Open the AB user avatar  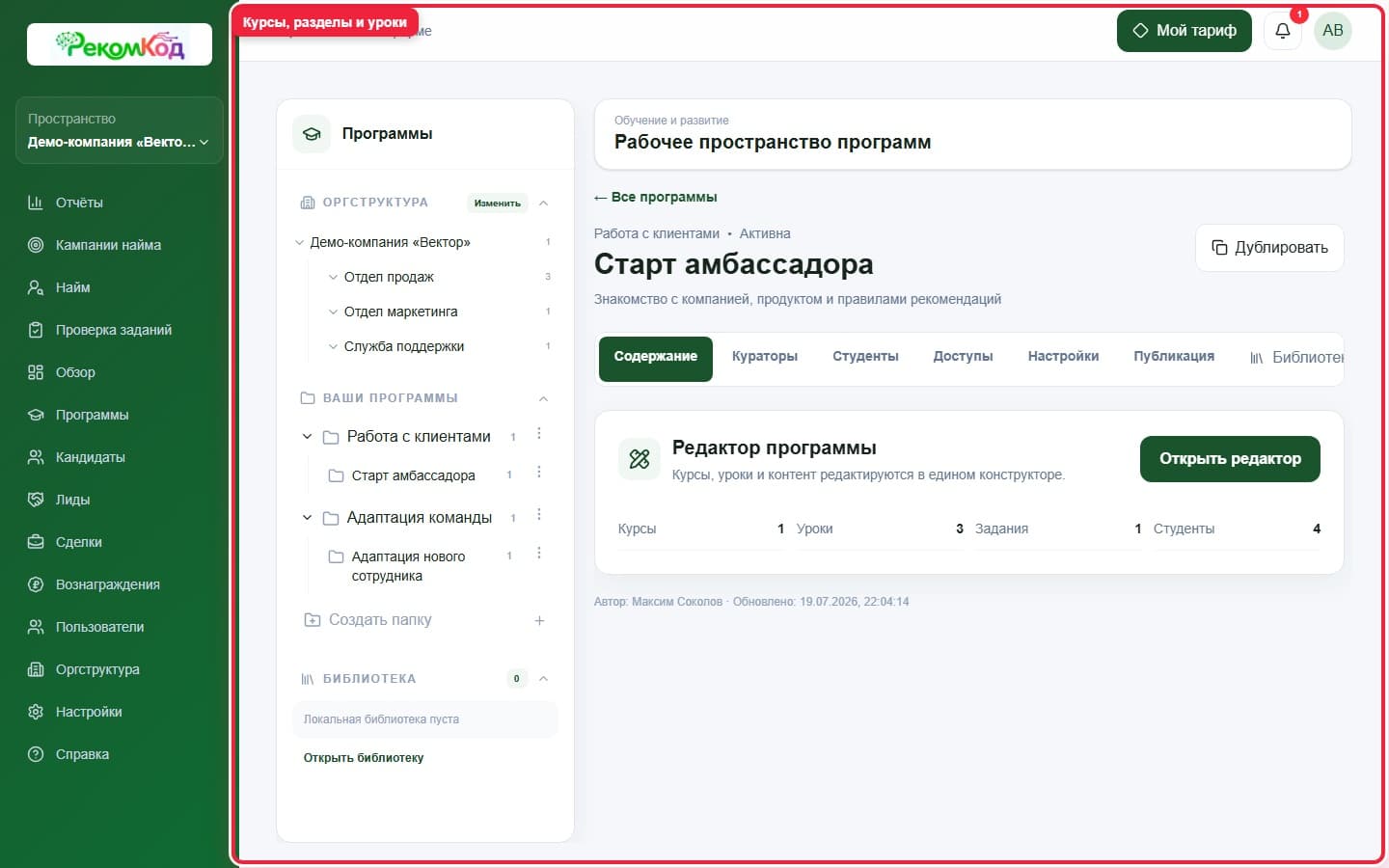point(1333,31)
